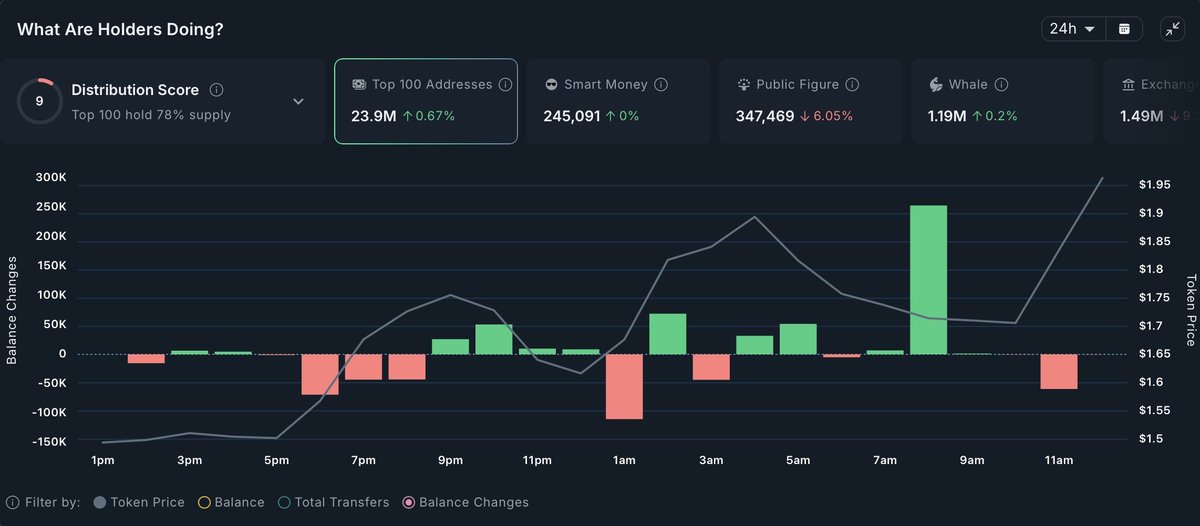Click the "What Are Holders Doing?" title
This screenshot has height=526, width=1200.
click(120, 29)
